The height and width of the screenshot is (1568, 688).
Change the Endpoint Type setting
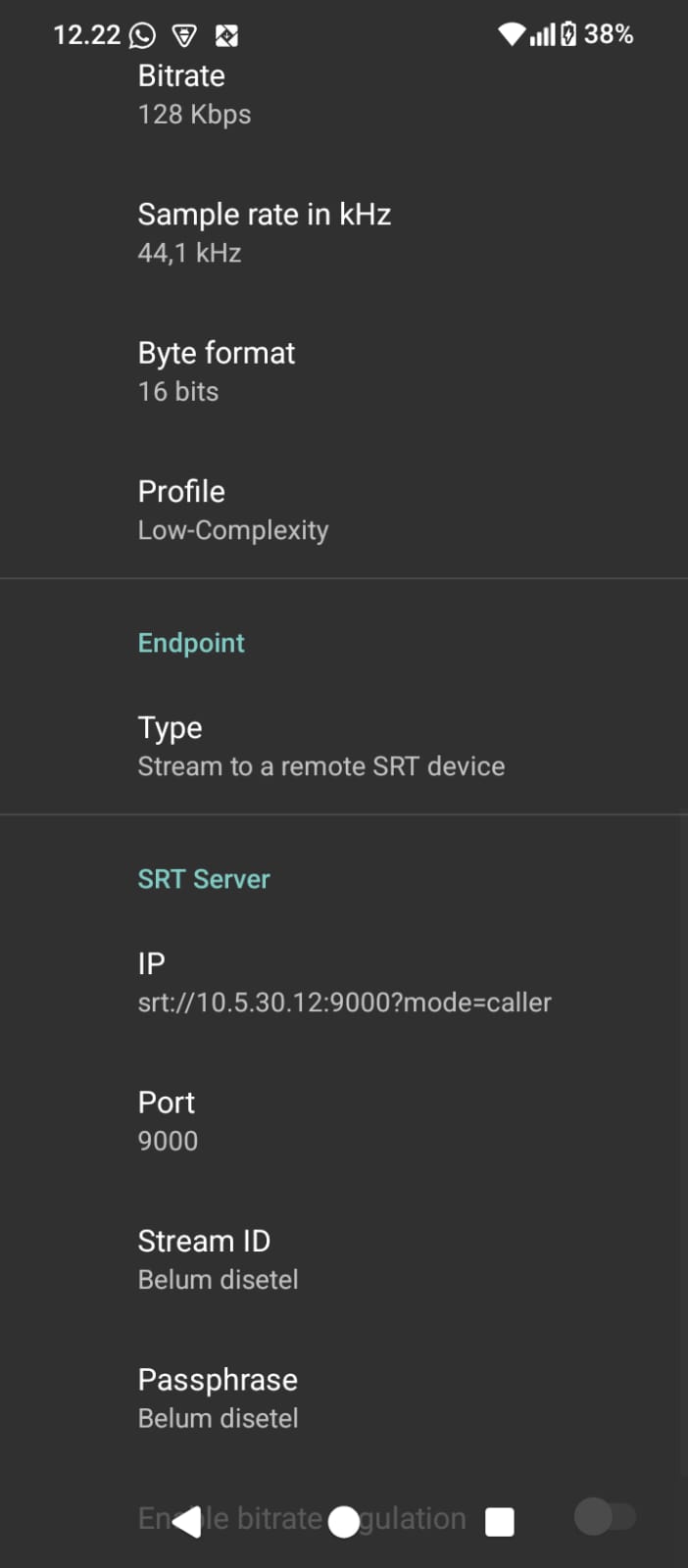coord(343,745)
